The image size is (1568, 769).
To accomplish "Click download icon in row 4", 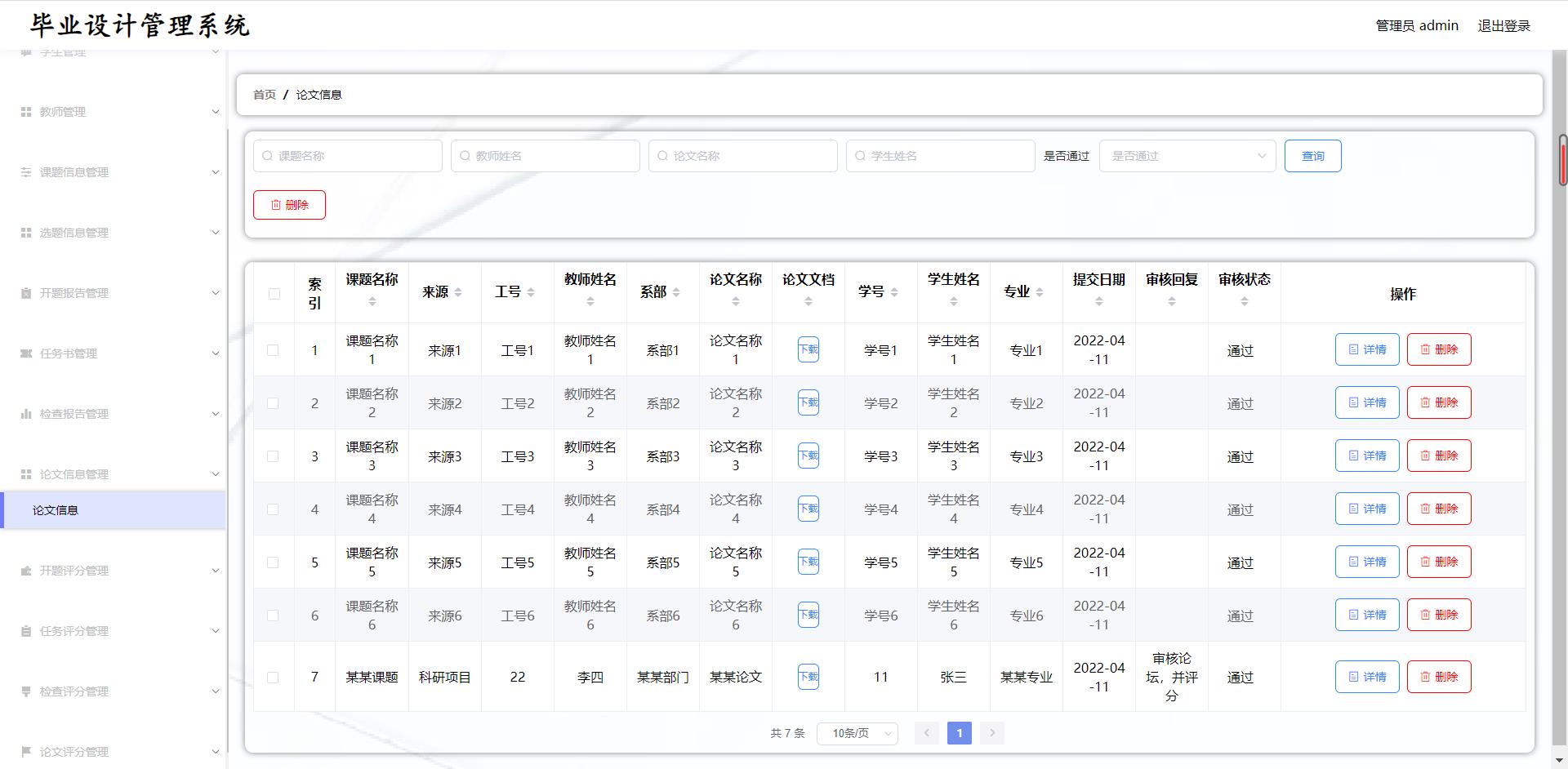I will pyautogui.click(x=808, y=509).
